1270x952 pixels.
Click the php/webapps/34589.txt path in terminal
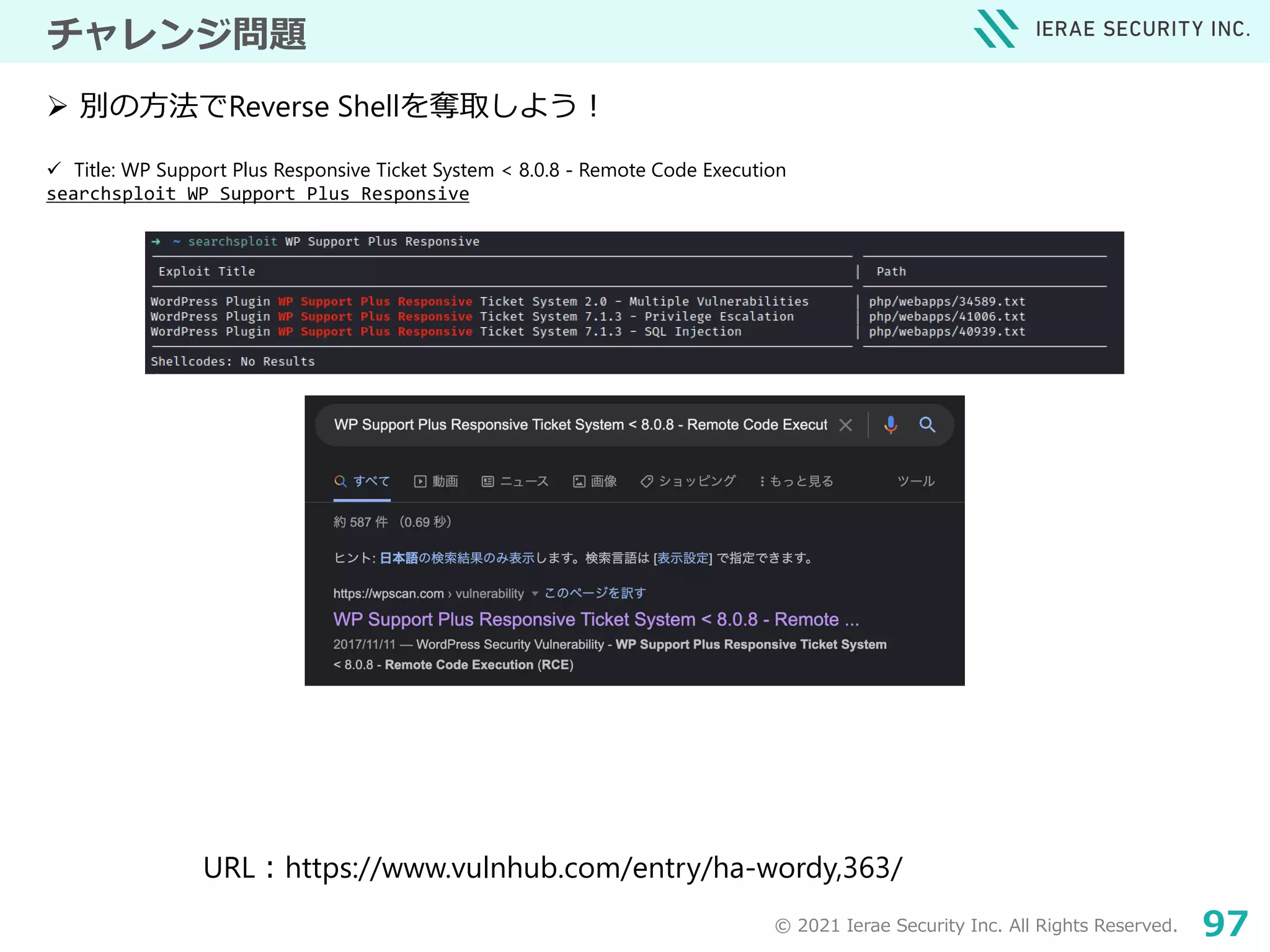tap(947, 301)
